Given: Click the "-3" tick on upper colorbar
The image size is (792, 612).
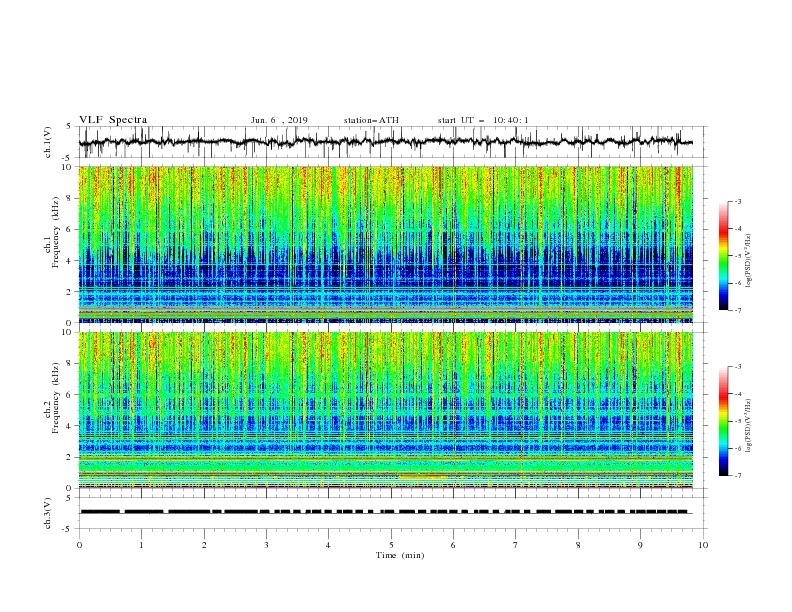Looking at the screenshot, I should [x=738, y=201].
